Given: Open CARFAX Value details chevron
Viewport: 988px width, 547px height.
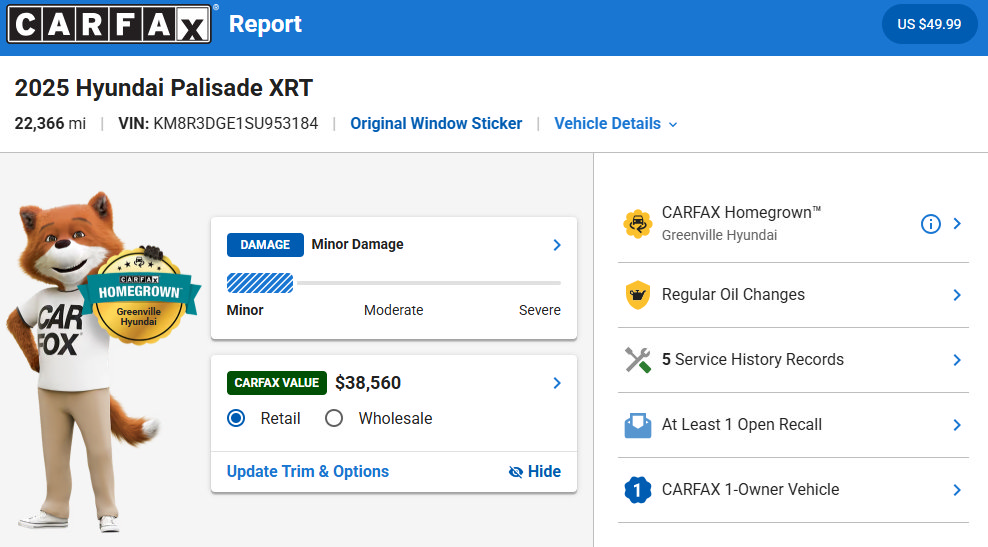Looking at the screenshot, I should (x=557, y=383).
